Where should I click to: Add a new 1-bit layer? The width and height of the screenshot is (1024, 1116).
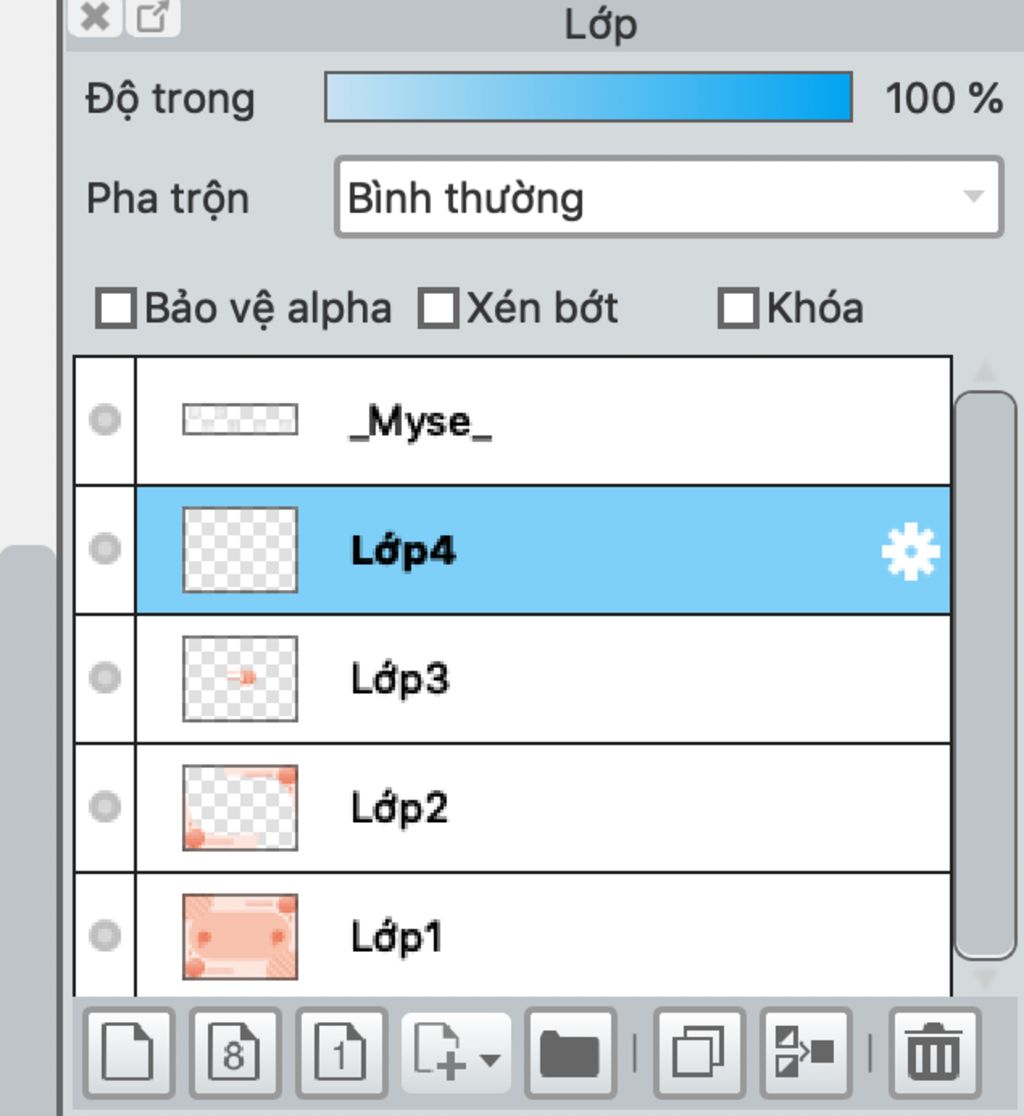point(342,1053)
